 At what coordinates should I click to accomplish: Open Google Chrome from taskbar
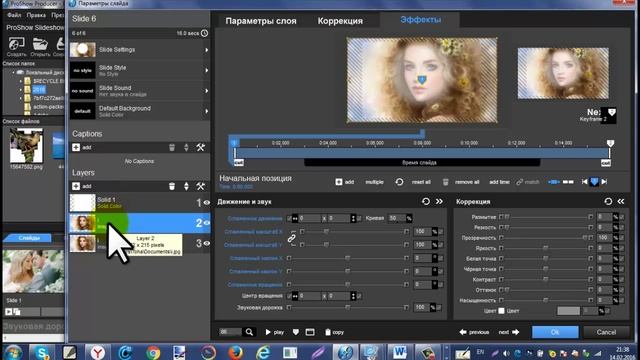[x=153, y=352]
